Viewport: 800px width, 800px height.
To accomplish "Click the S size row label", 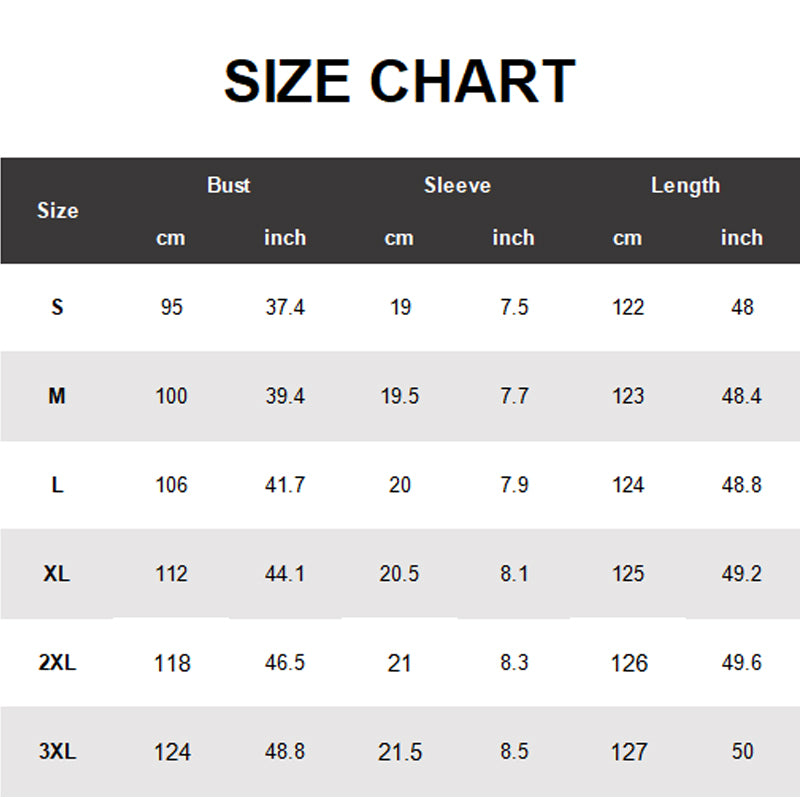I will 57,307.
